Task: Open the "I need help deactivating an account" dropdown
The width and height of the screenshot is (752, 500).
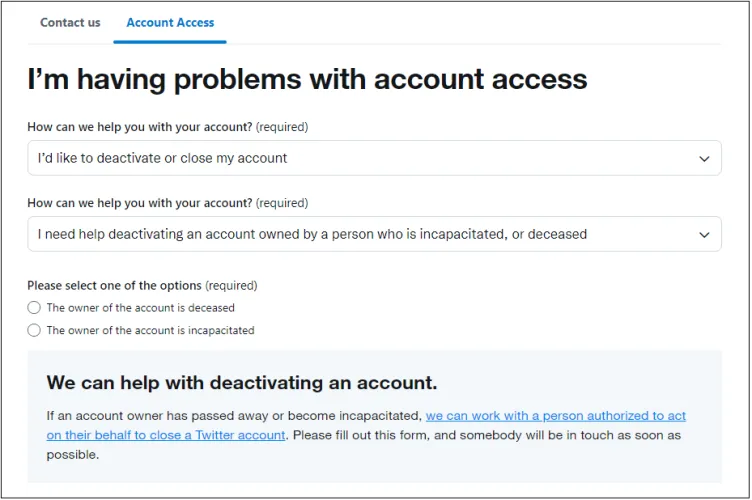Action: point(360,234)
